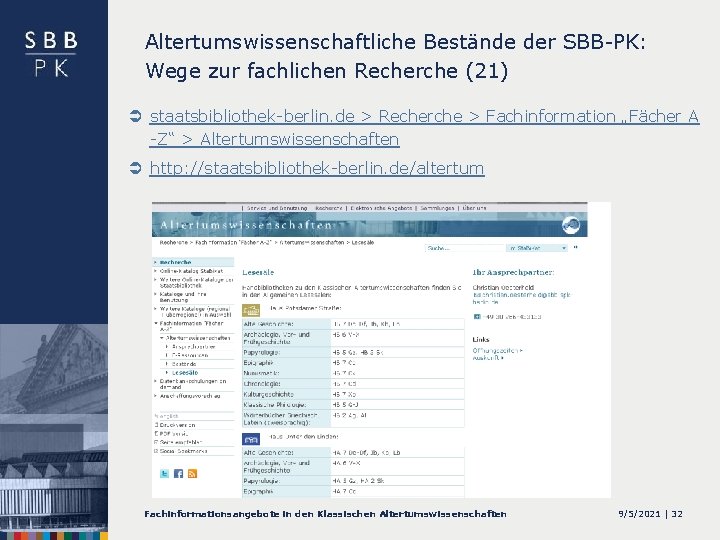Open Anschaffungsvorschlag sidebar entry
The image size is (720, 540).
[190, 395]
